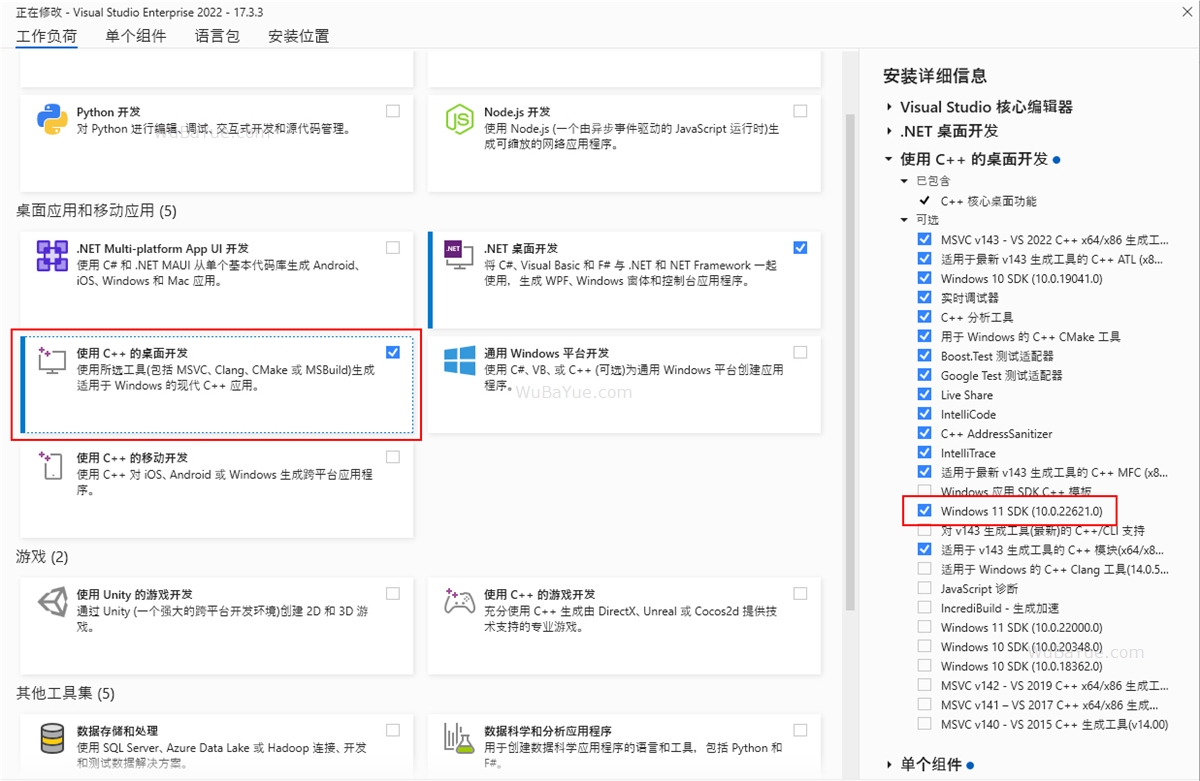The height and width of the screenshot is (781, 1200).
Task: Check the 数据存储和处理 workload checkbox
Action: coord(393,731)
